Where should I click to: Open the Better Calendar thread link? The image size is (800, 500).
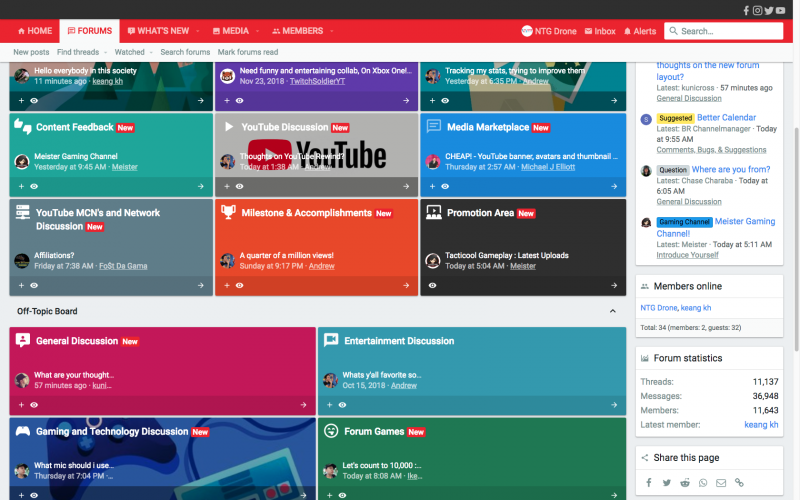pos(726,117)
